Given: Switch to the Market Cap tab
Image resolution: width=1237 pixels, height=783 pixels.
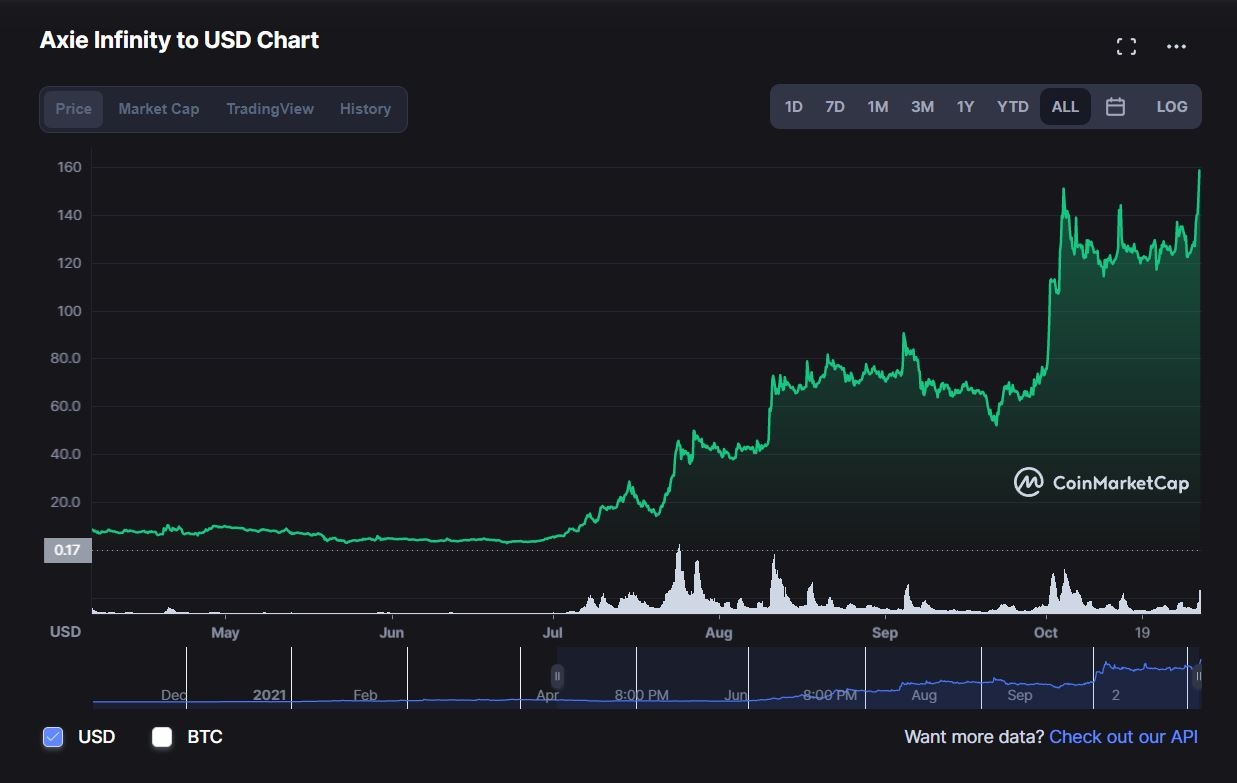Looking at the screenshot, I should click(x=159, y=109).
